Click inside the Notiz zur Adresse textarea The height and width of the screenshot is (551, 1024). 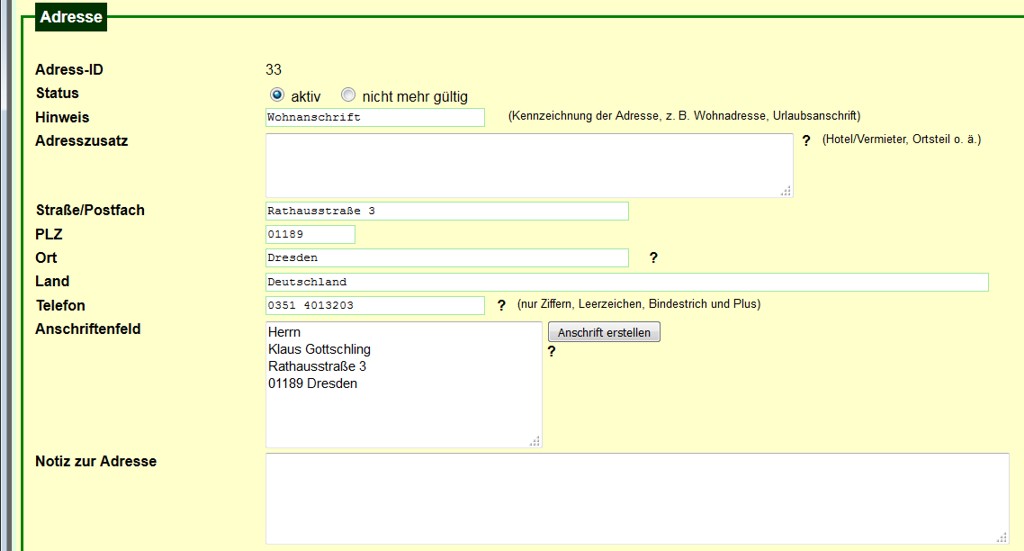pyautogui.click(x=636, y=498)
